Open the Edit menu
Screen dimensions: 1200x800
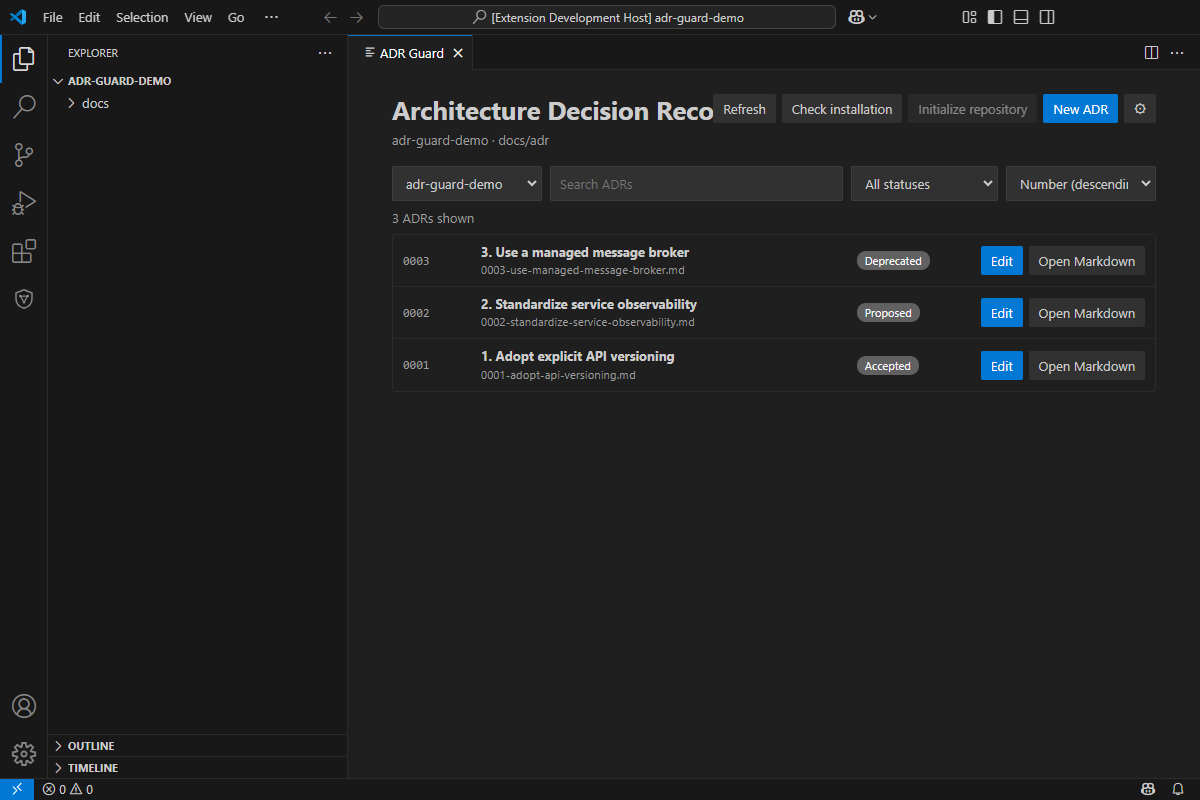click(89, 17)
